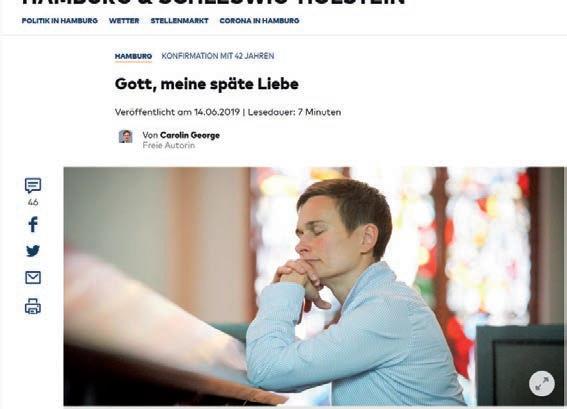Click the Freie Autorin author subtitle
The width and height of the screenshot is (567, 409).
click(169, 145)
